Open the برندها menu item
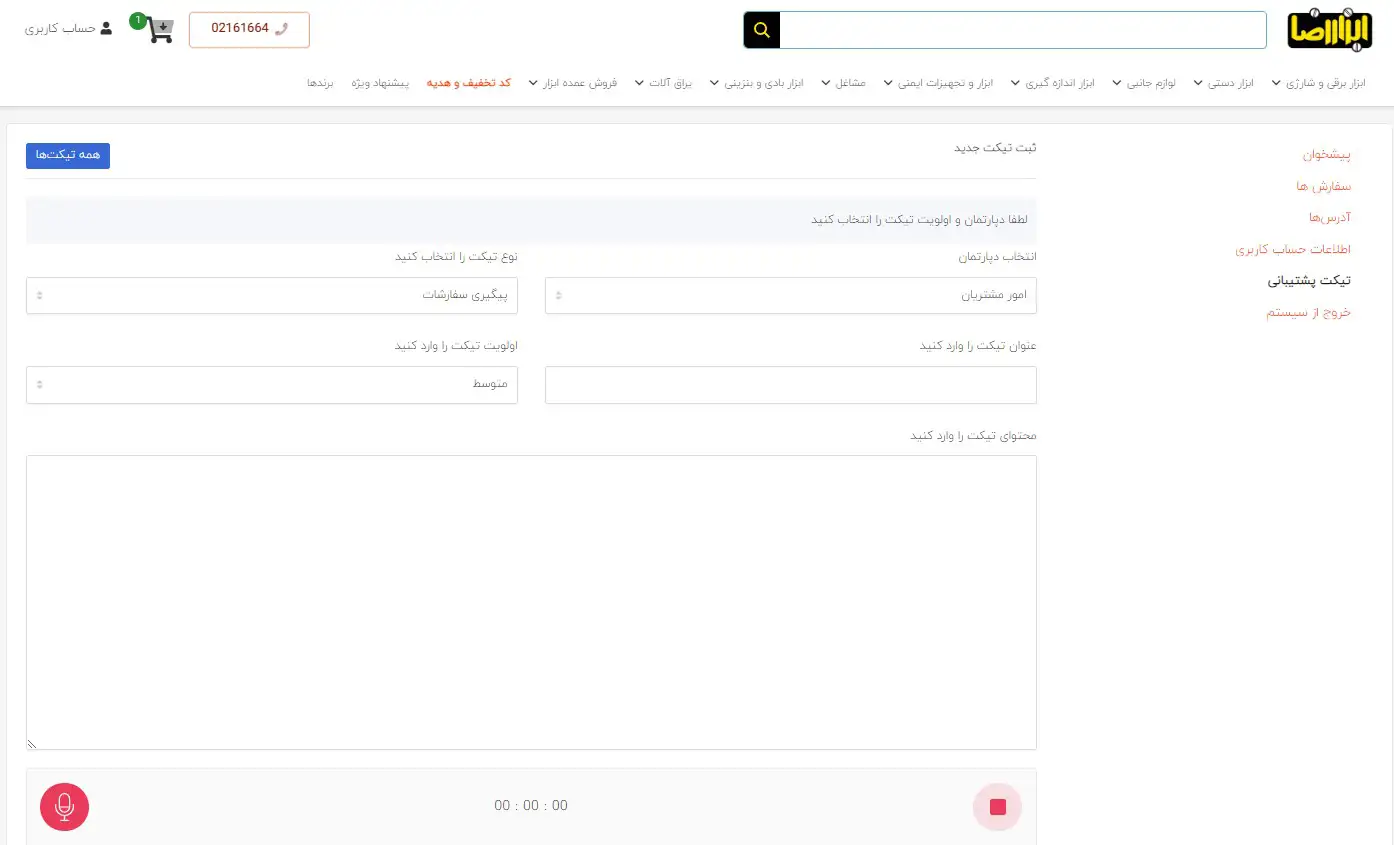 [320, 83]
